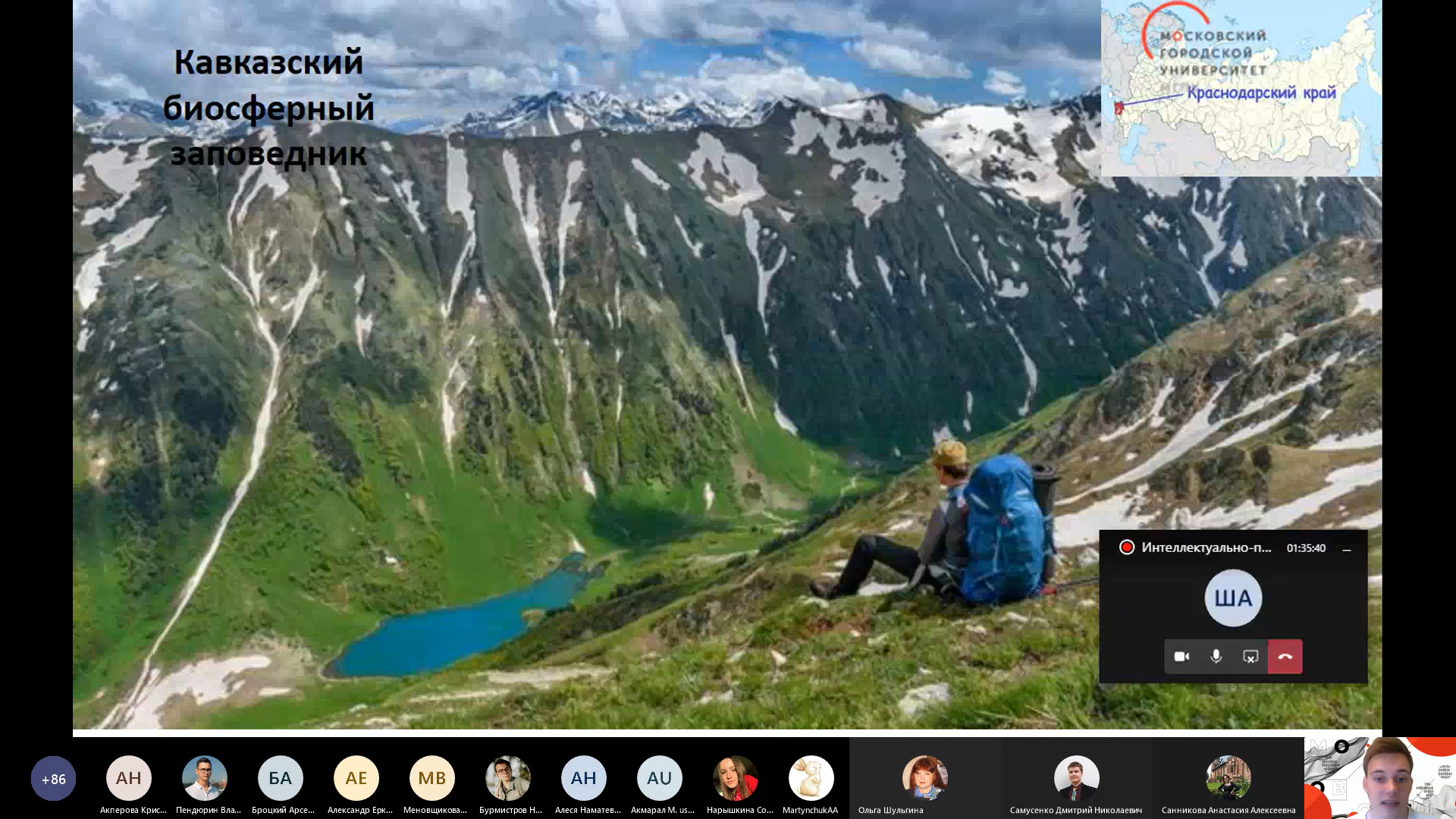Screen dimensions: 1456x819
Task: Click the БА avatar for Броцкий Арсе...
Action: click(x=281, y=778)
